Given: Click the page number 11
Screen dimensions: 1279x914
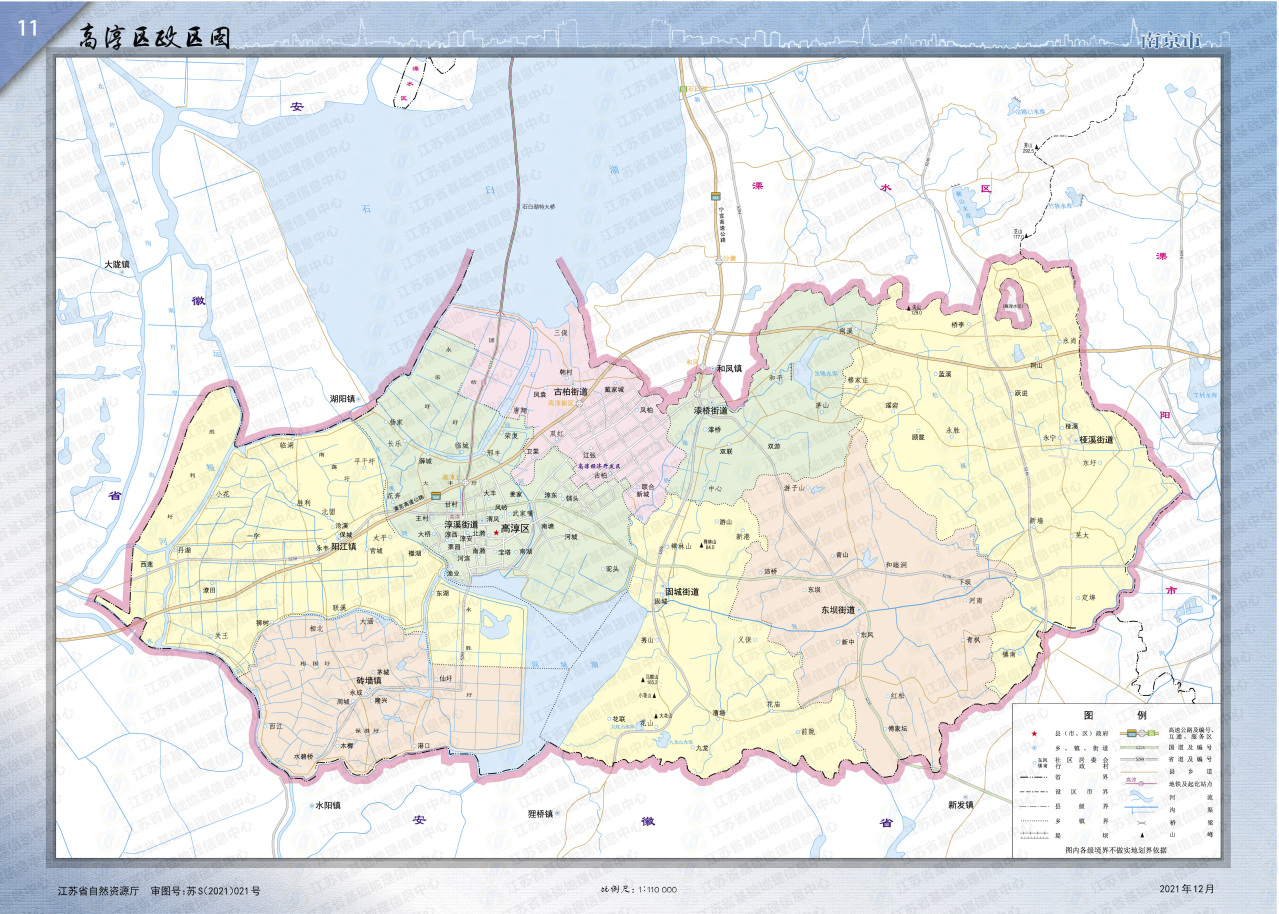Looking at the screenshot, I should click(27, 29).
